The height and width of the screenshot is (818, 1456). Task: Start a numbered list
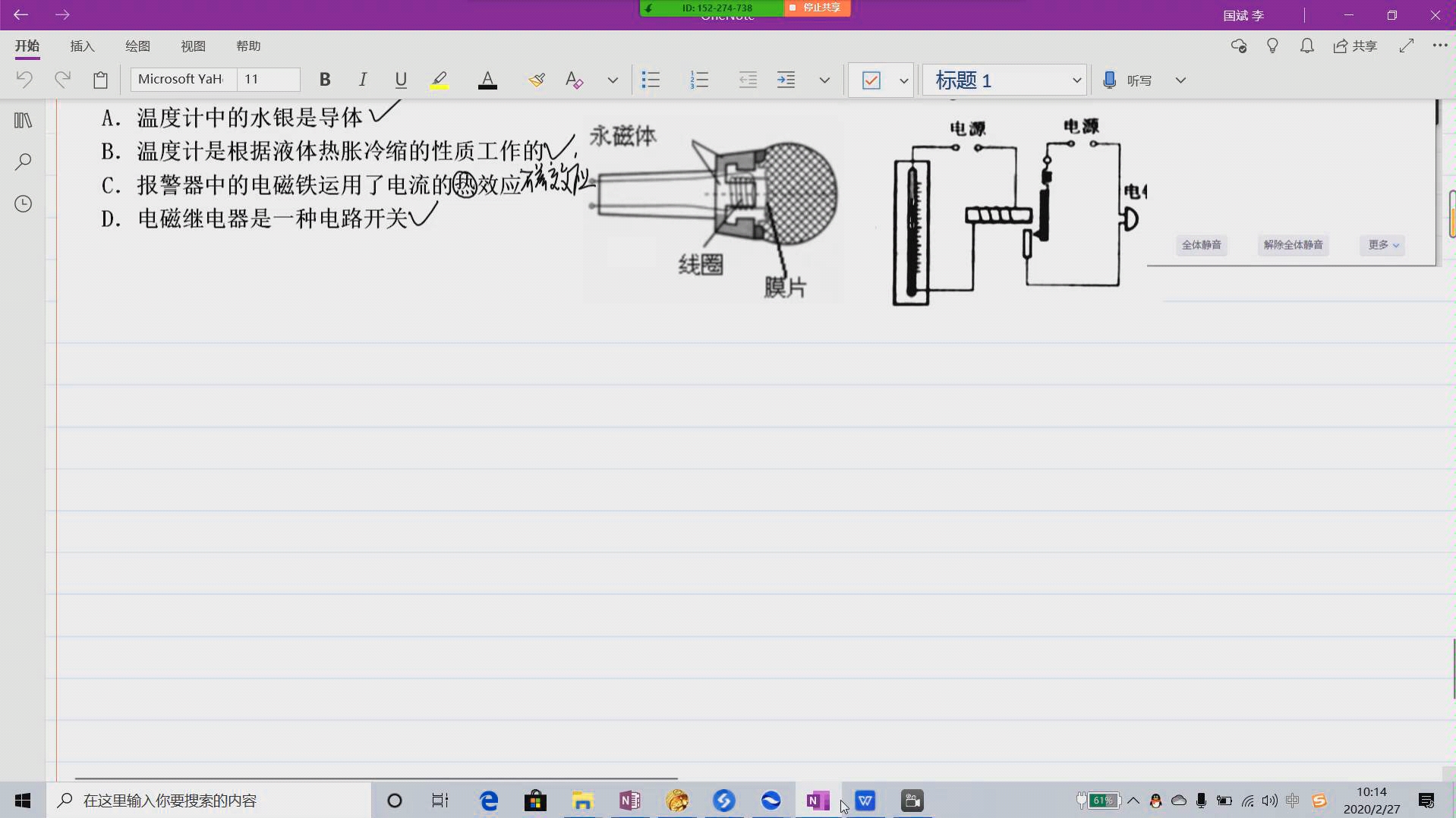click(x=700, y=79)
